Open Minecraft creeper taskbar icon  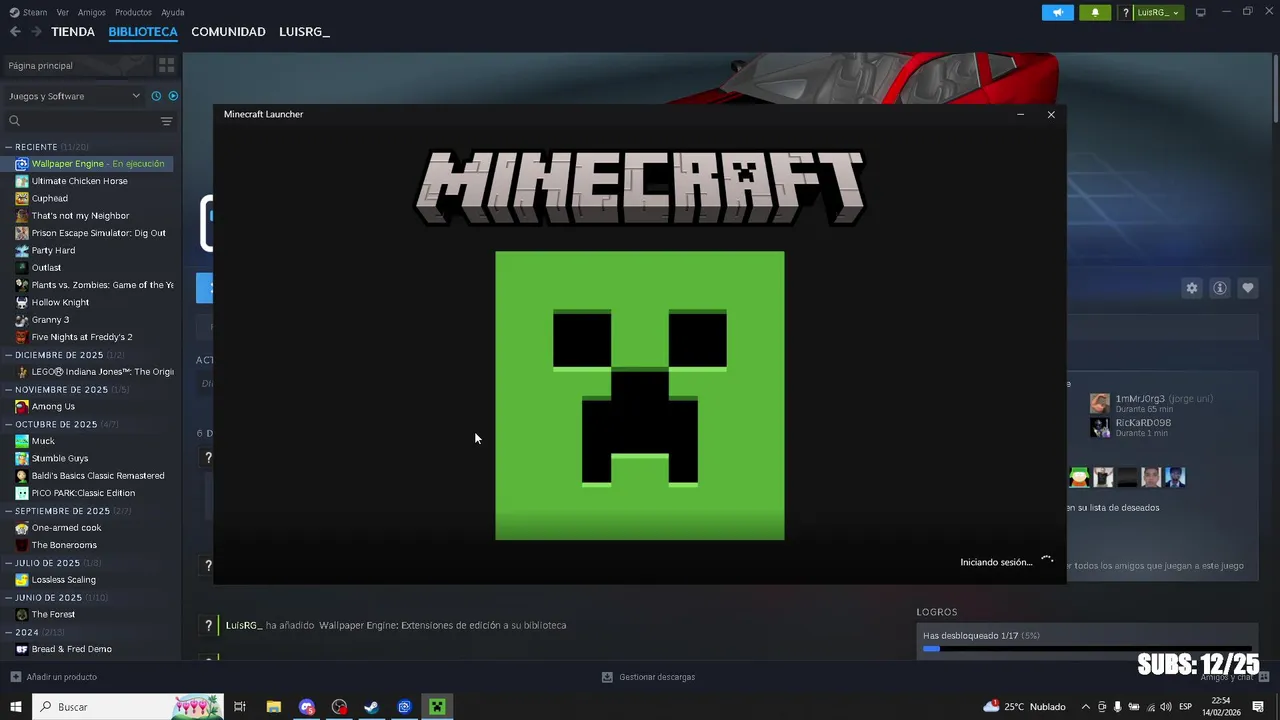point(437,707)
